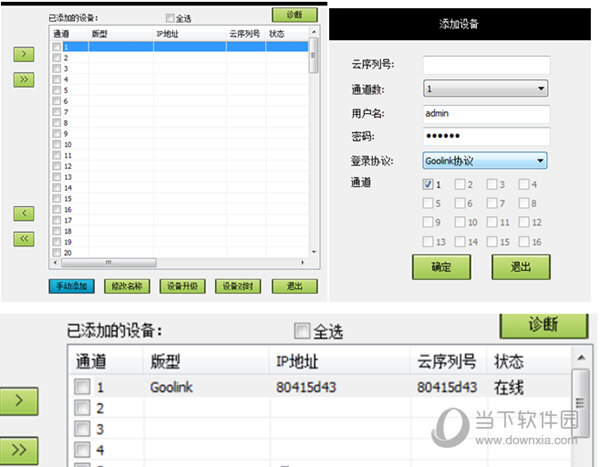Screen dimensions: 600x467
Task: Click top list vertical scrollbar thumb
Action: click(x=314, y=55)
